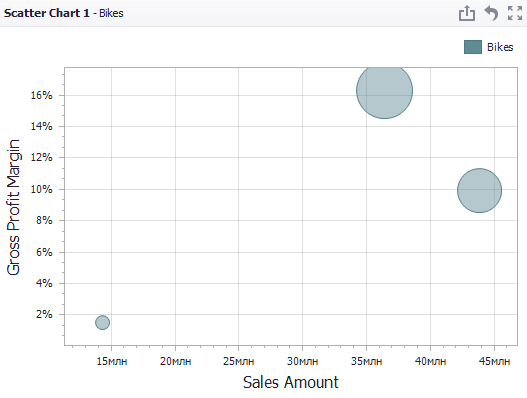Image resolution: width=527 pixels, height=398 pixels.
Task: Click the 10% y-axis label
Action: click(x=42, y=189)
